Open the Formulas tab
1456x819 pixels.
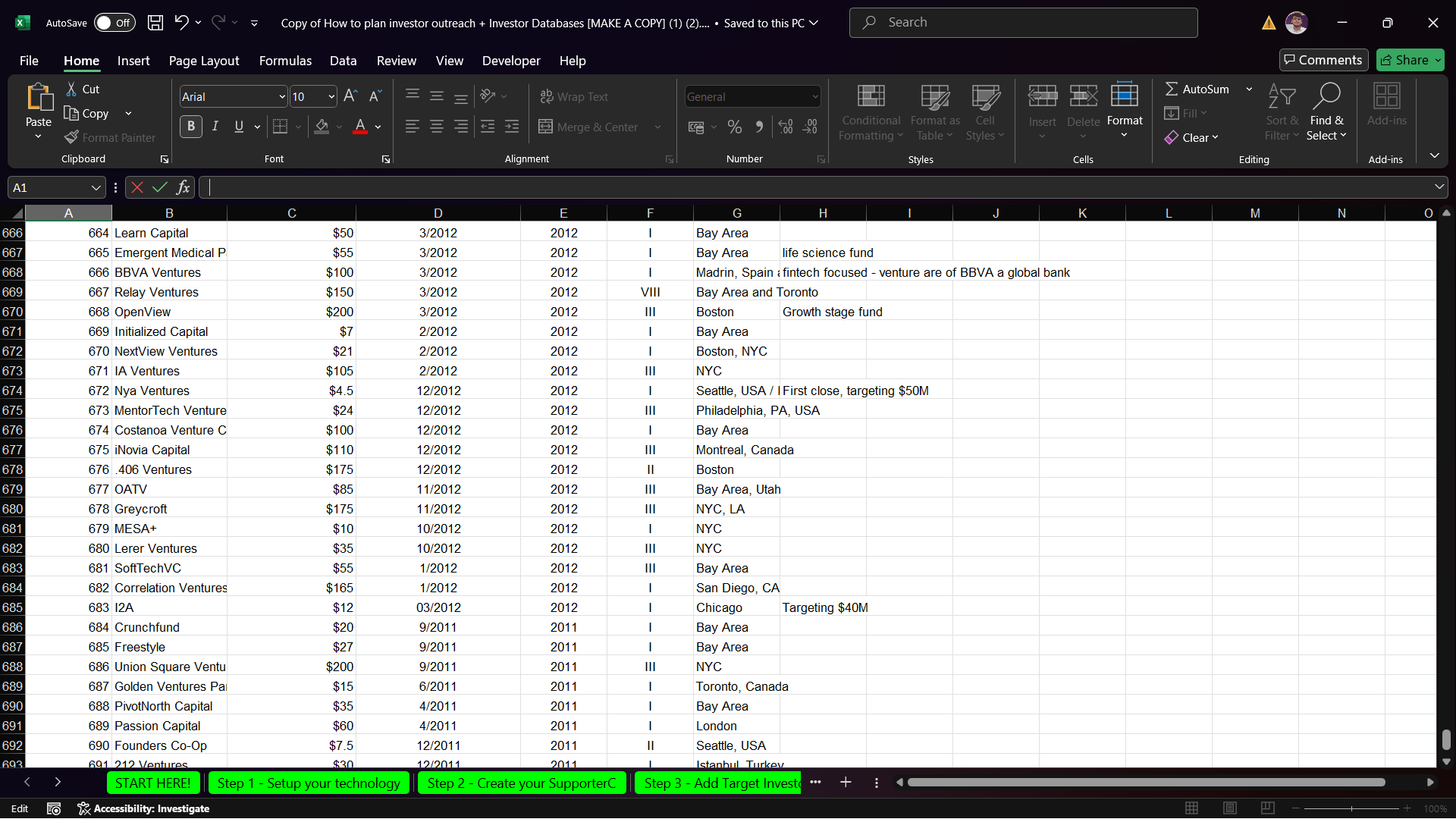click(285, 61)
